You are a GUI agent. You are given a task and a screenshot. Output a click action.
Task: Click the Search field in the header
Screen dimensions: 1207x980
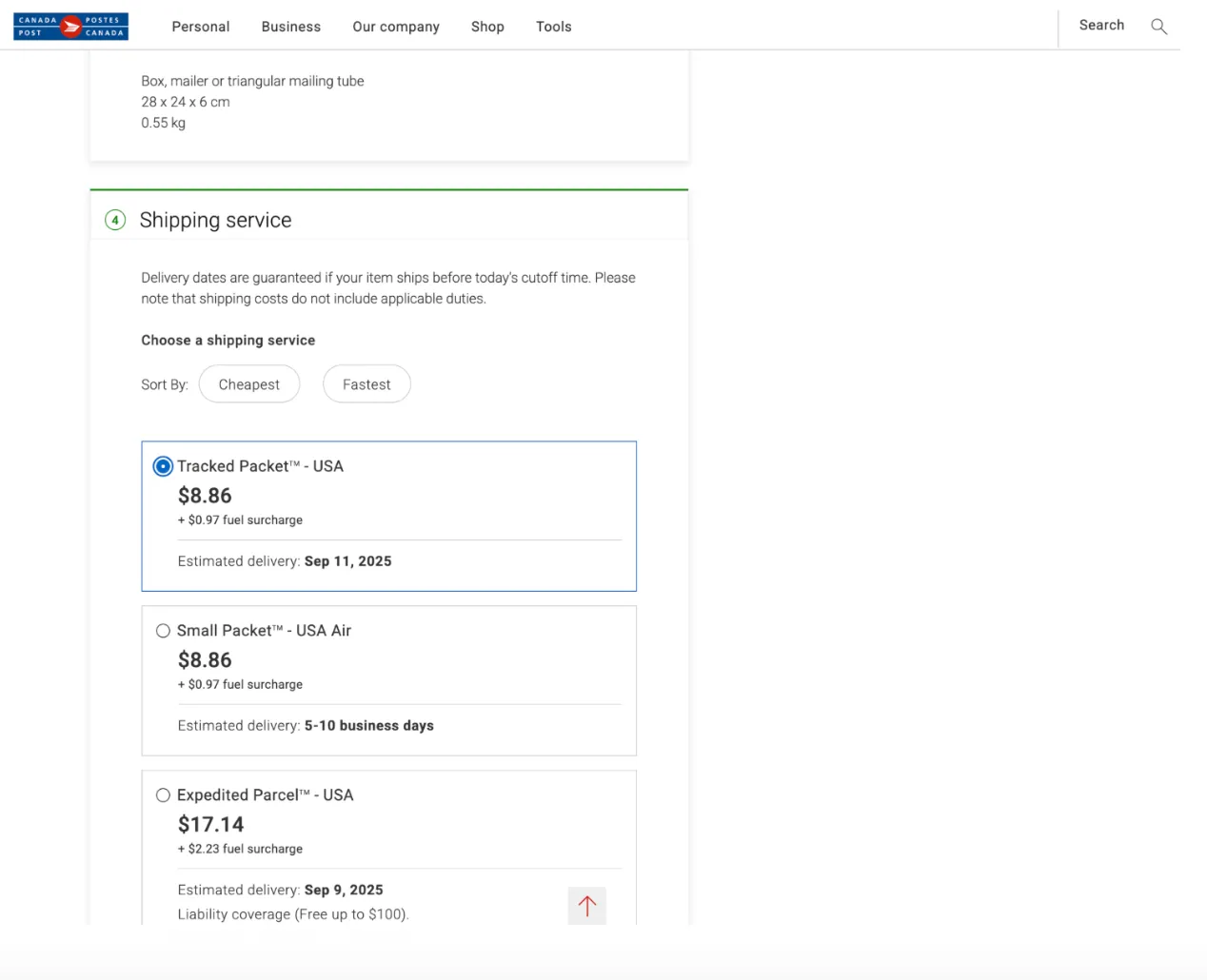(1101, 26)
